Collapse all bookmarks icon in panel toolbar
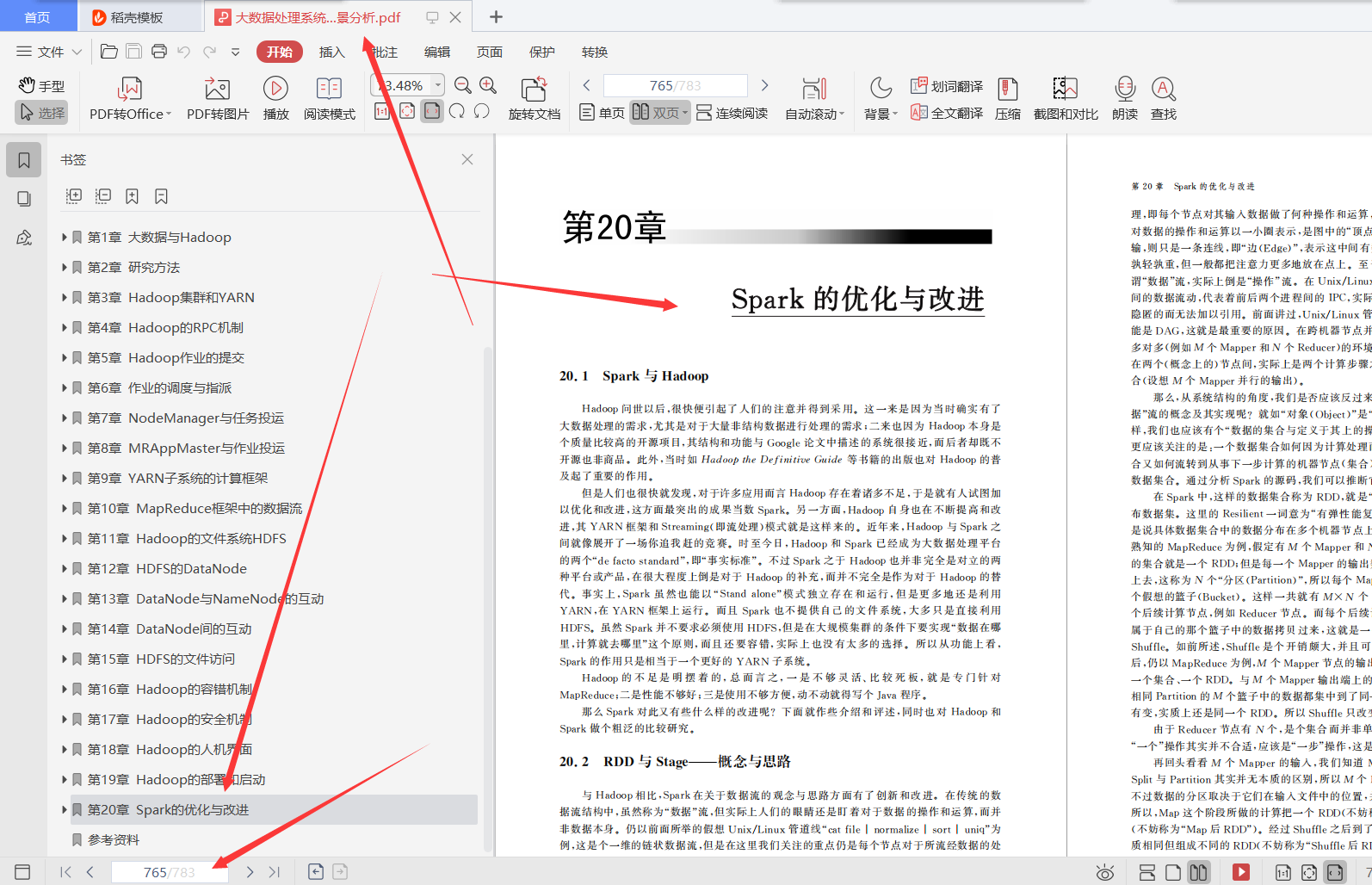This screenshot has width=1372, height=885. 103,196
